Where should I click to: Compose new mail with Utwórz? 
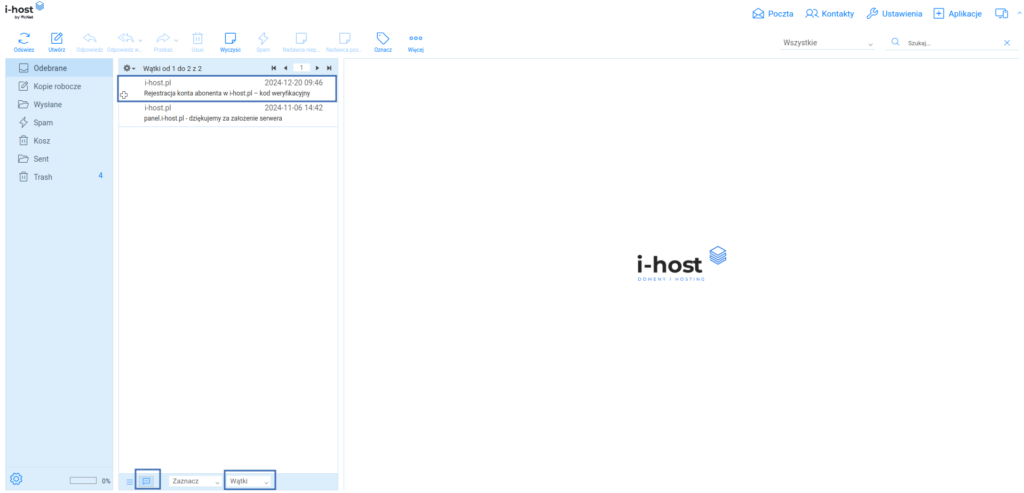(x=57, y=38)
